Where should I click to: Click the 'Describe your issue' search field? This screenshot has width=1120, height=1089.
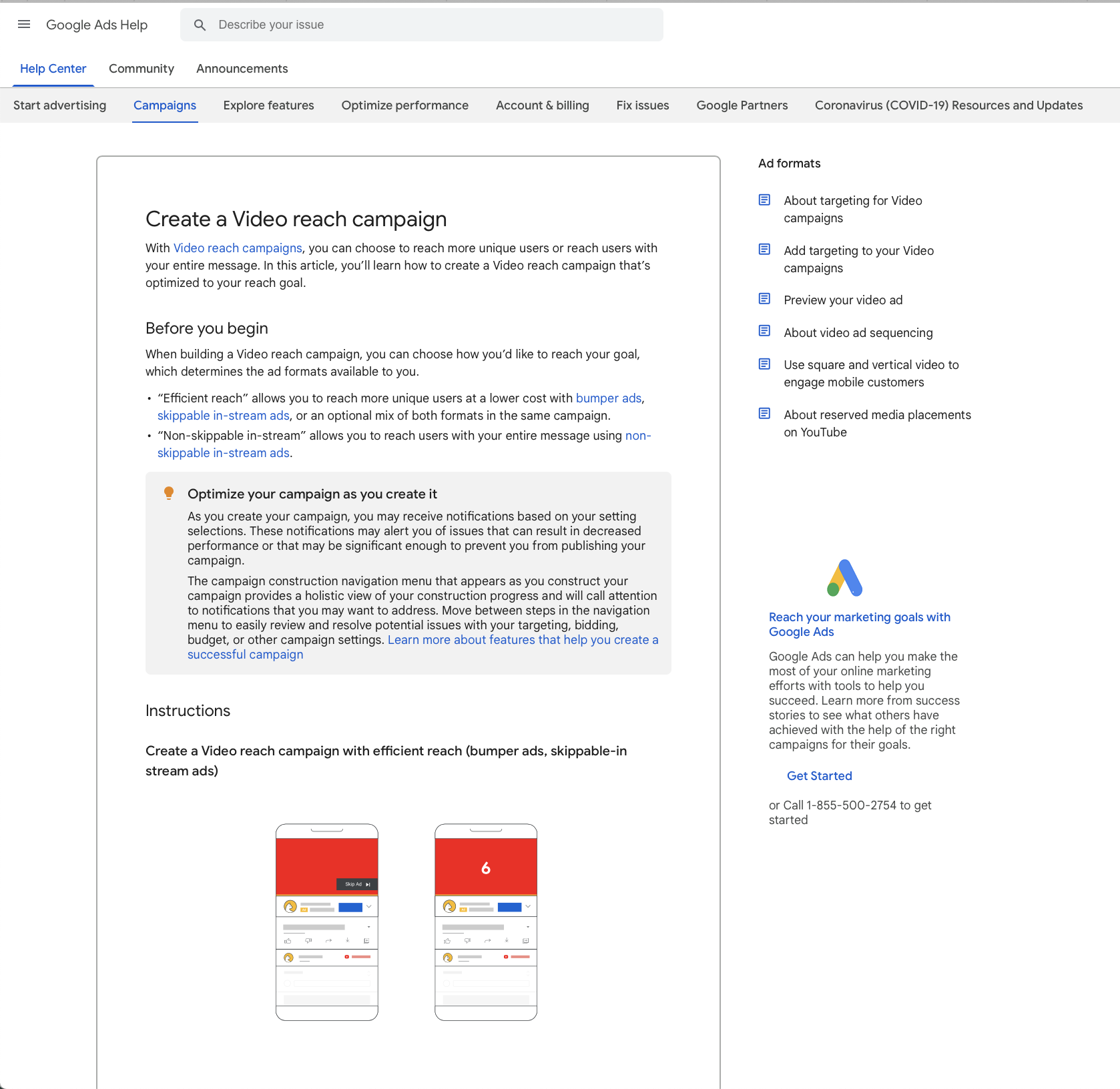click(x=422, y=25)
